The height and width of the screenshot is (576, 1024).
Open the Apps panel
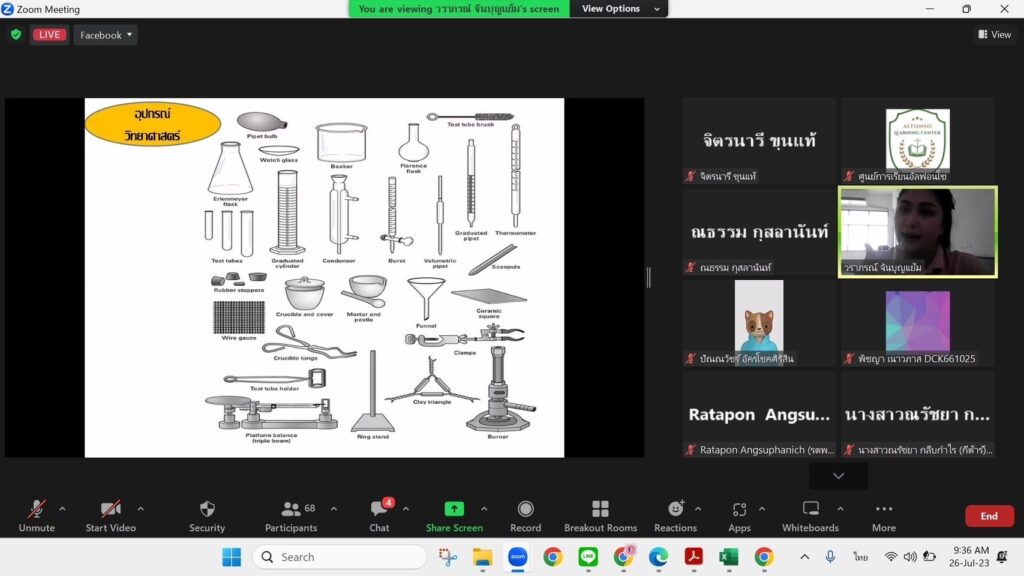click(x=739, y=510)
